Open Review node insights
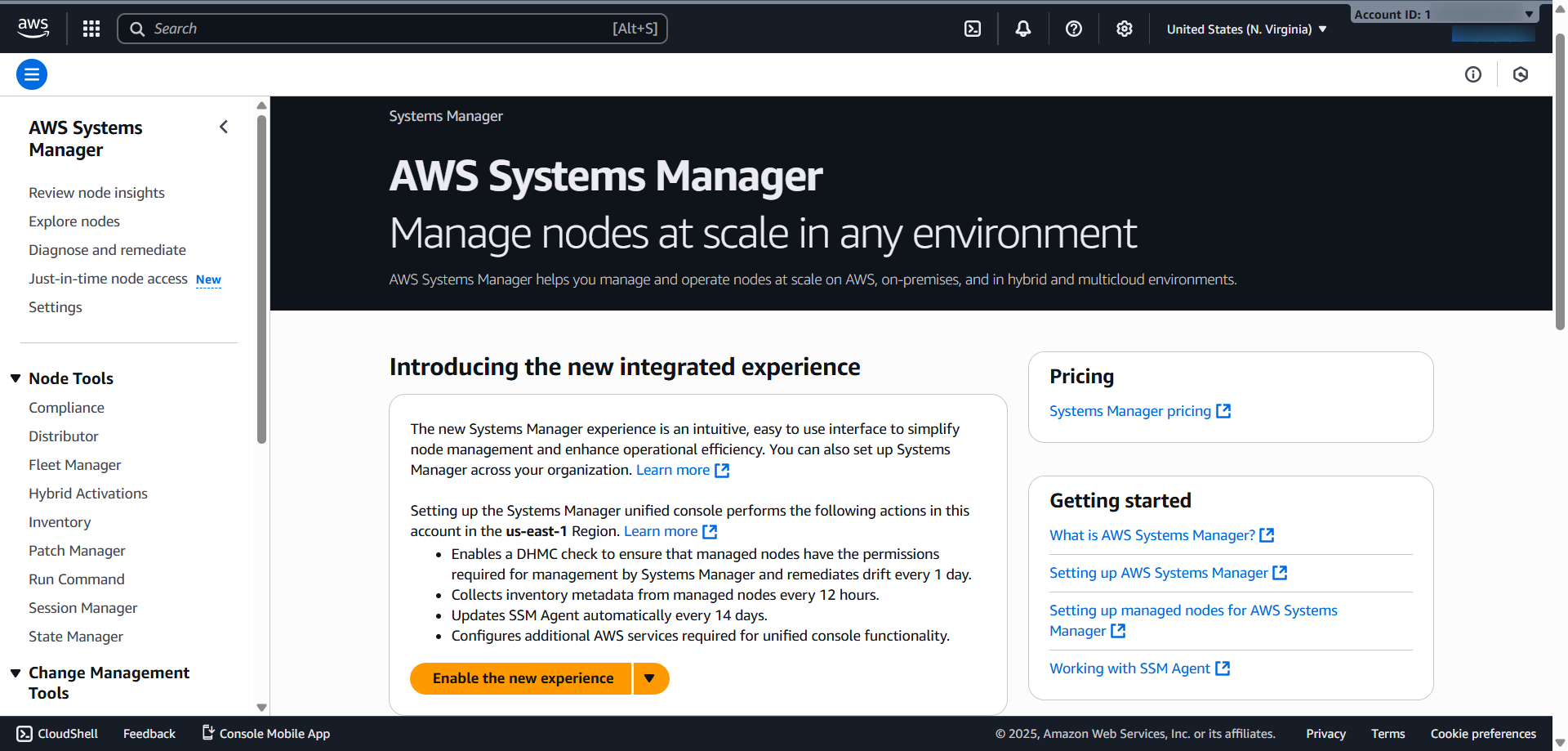Image resolution: width=1568 pixels, height=751 pixels. [96, 193]
